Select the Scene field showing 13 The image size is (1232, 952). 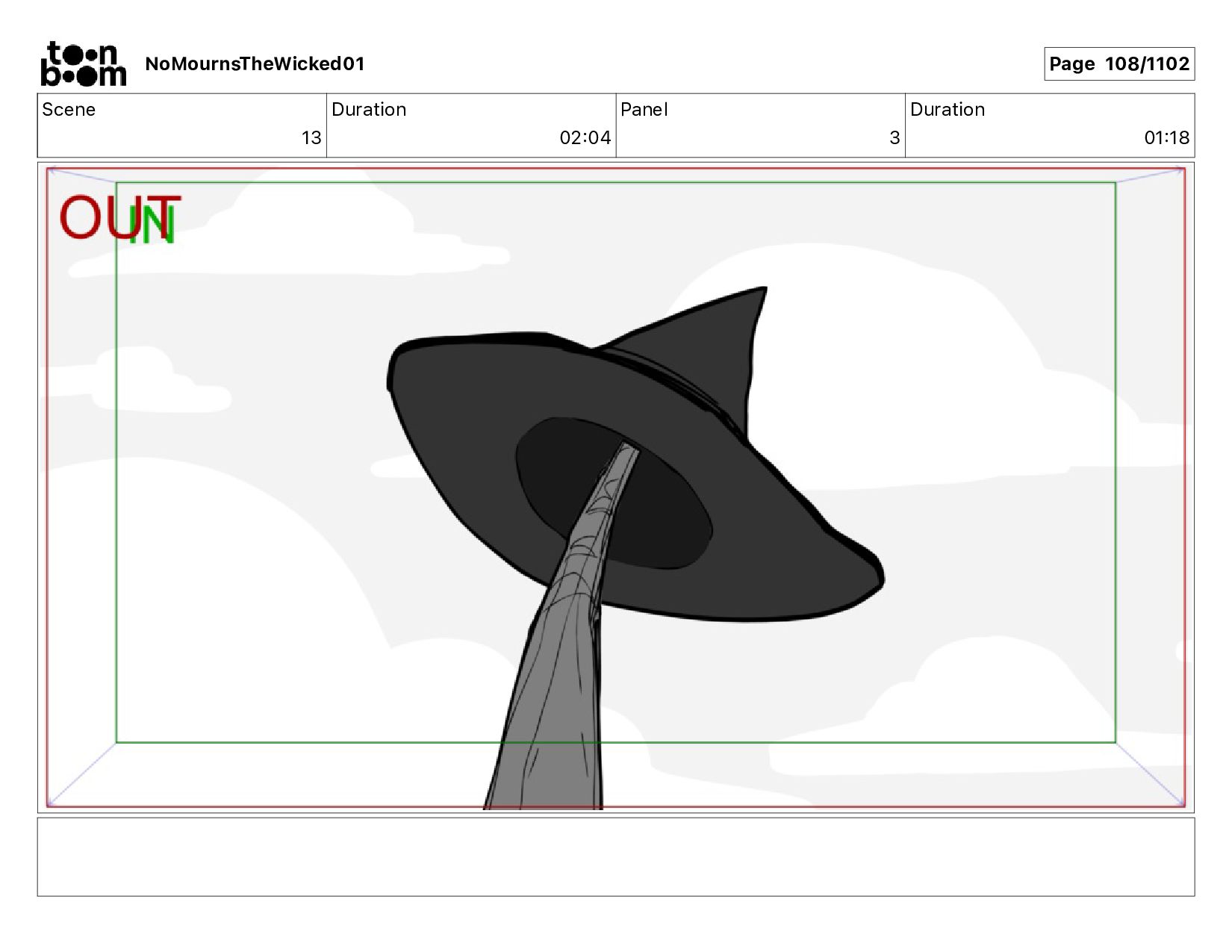(181, 125)
